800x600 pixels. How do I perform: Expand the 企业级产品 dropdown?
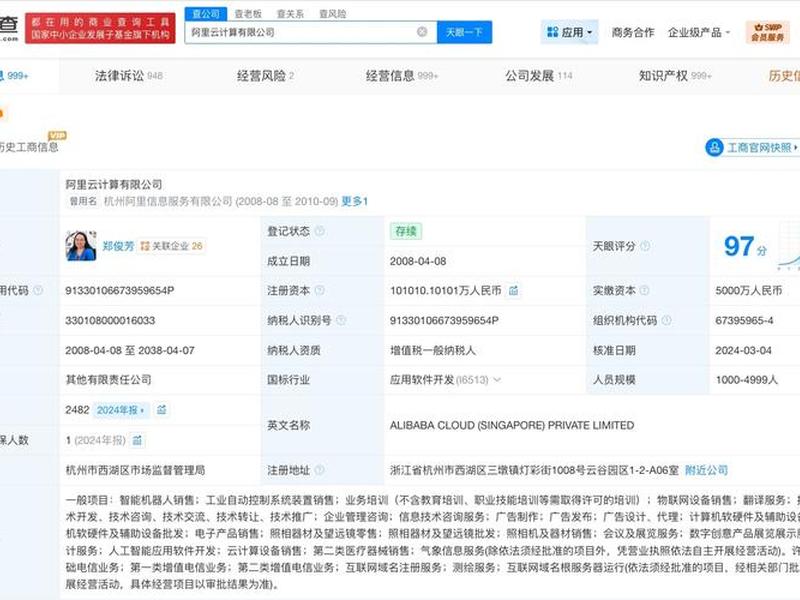point(699,32)
